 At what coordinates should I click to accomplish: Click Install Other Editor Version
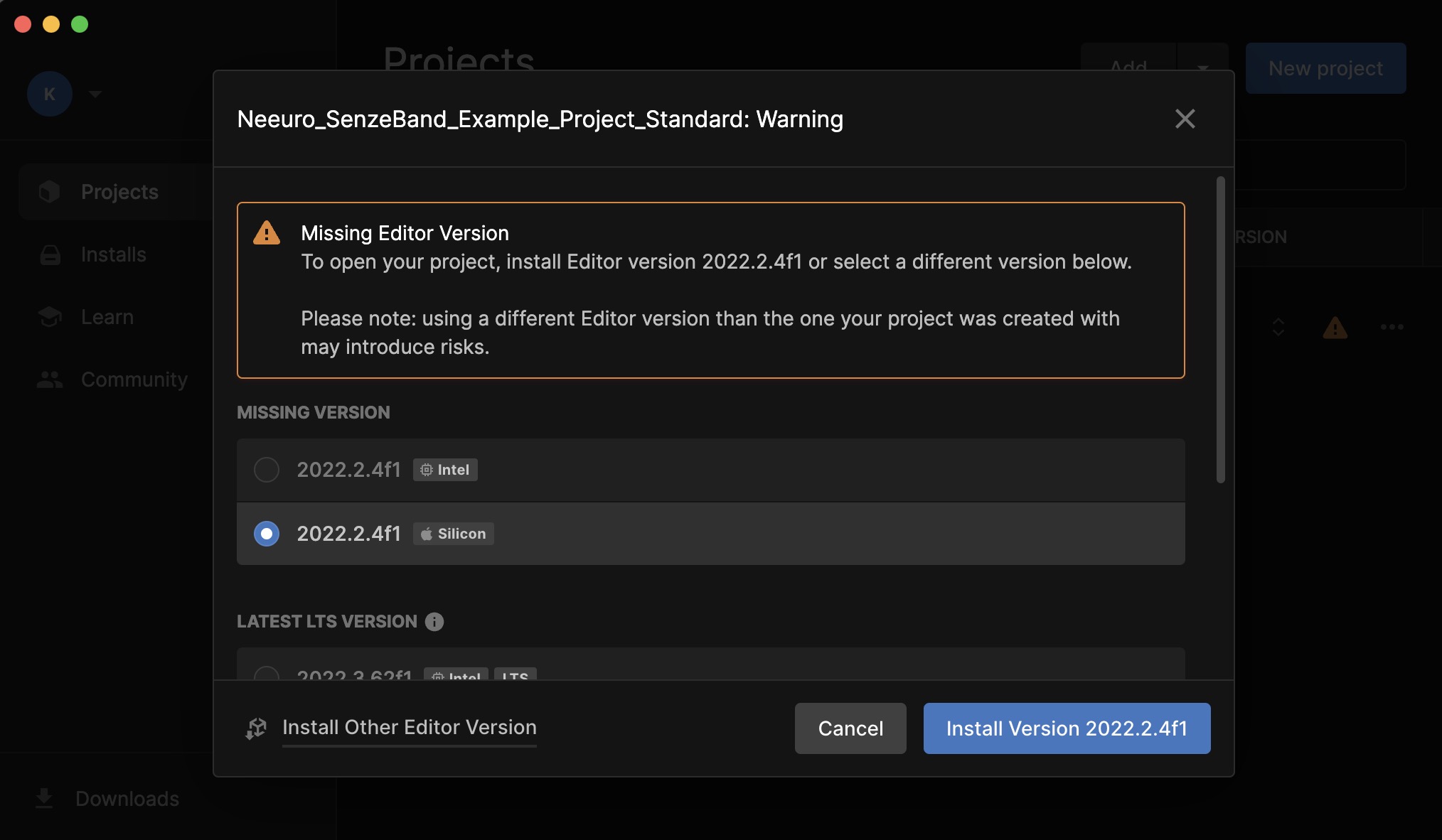click(x=409, y=728)
